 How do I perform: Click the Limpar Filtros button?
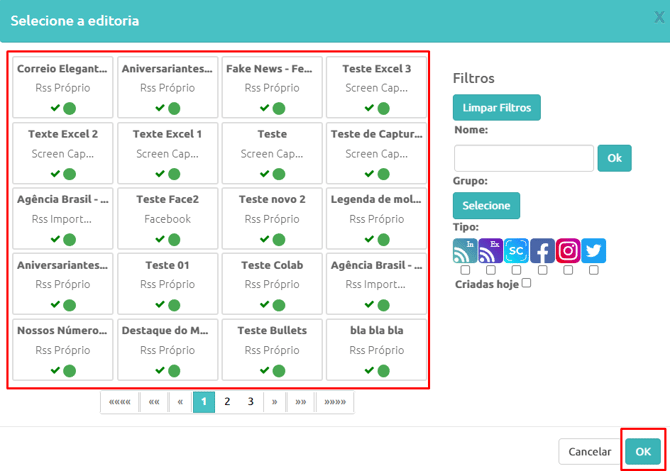coord(497,108)
